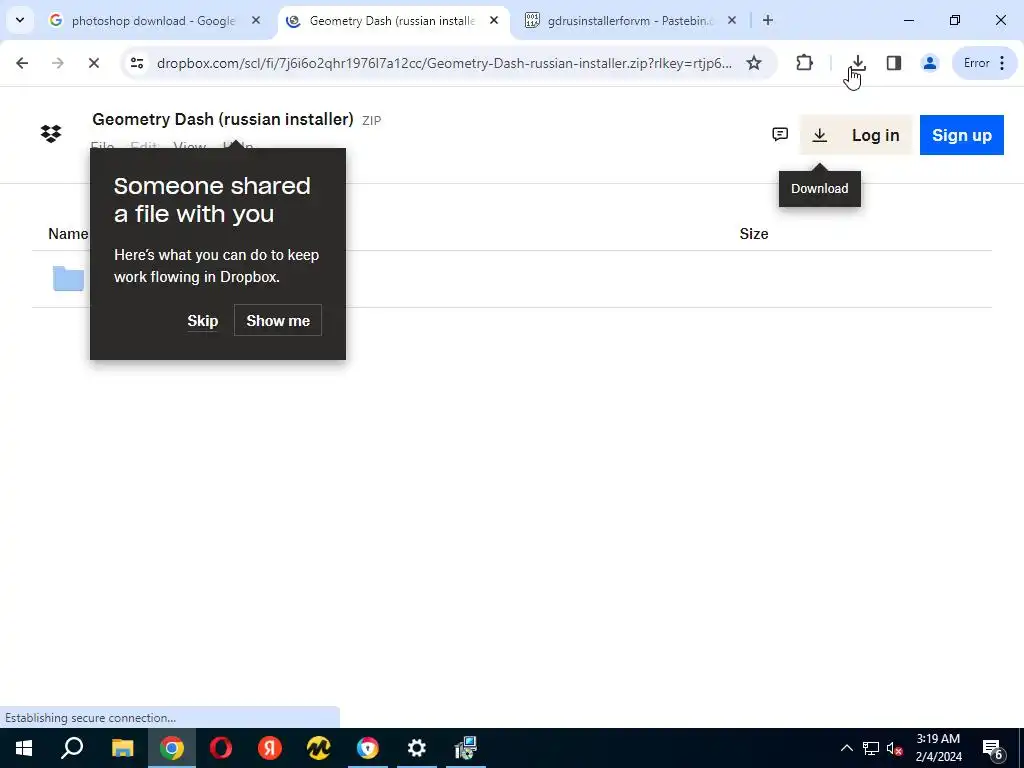The height and width of the screenshot is (768, 1024).
Task: Launch Opera browser from taskbar
Action: 221,748
